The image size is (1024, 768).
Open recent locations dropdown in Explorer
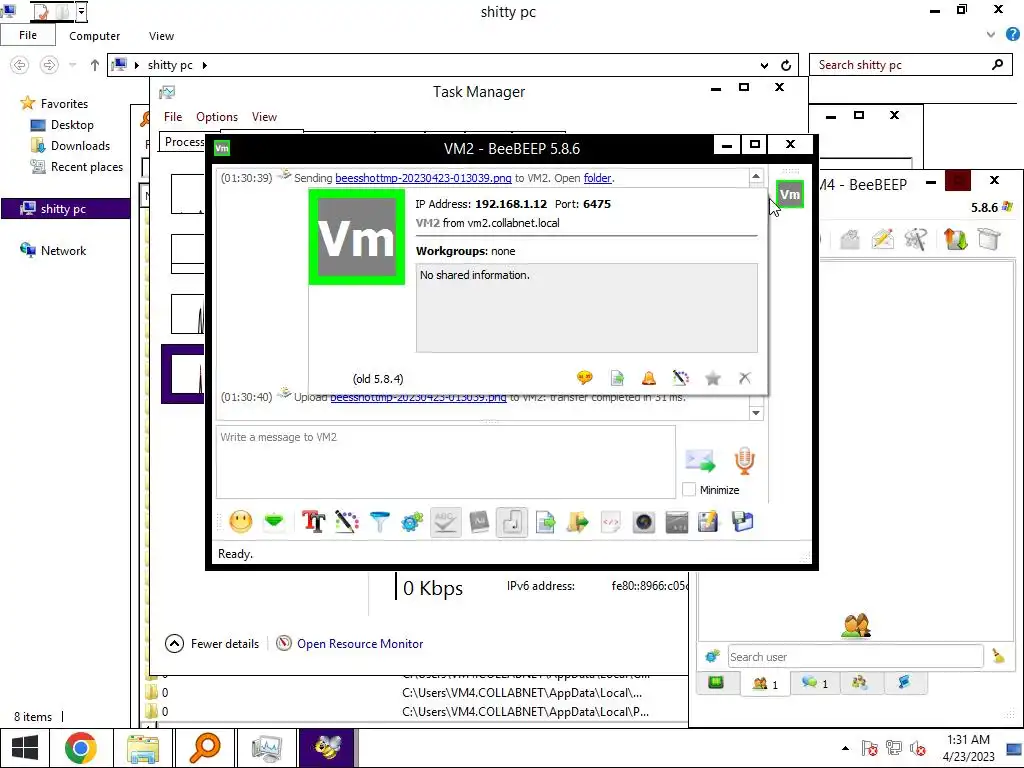[x=72, y=65]
